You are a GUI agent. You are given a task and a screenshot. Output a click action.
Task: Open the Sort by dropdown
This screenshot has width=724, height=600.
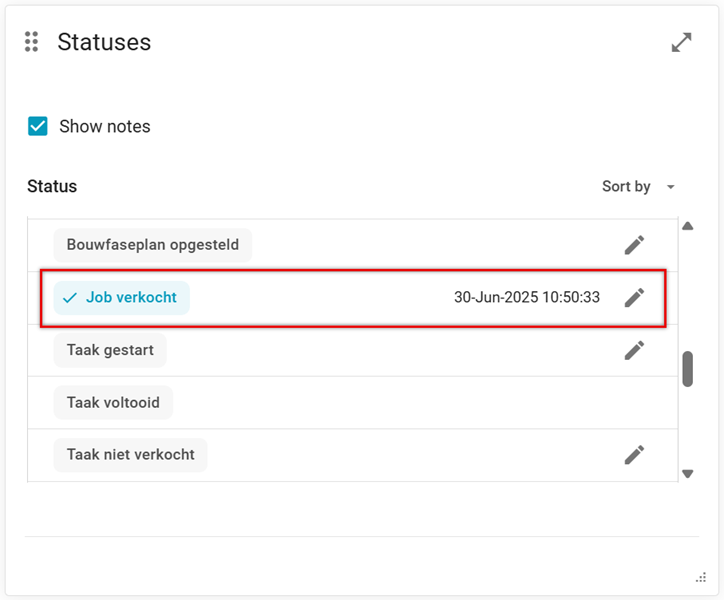coord(626,187)
